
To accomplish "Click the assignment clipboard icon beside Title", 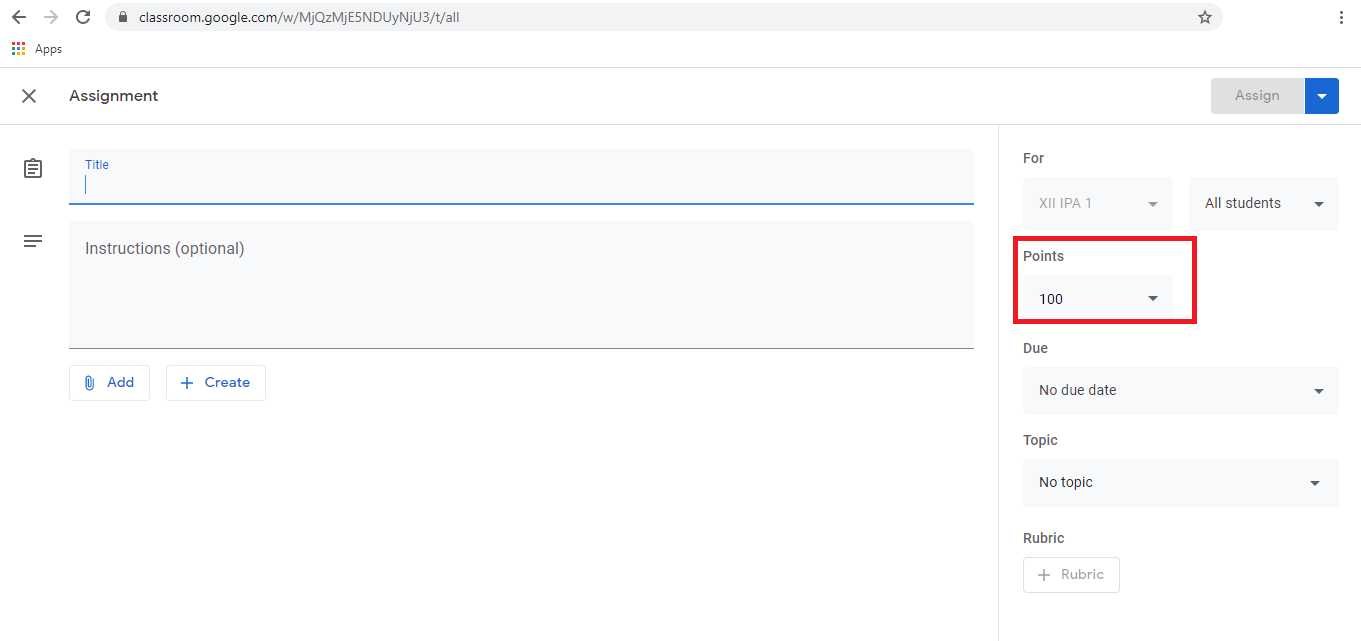I will pyautogui.click(x=33, y=168).
